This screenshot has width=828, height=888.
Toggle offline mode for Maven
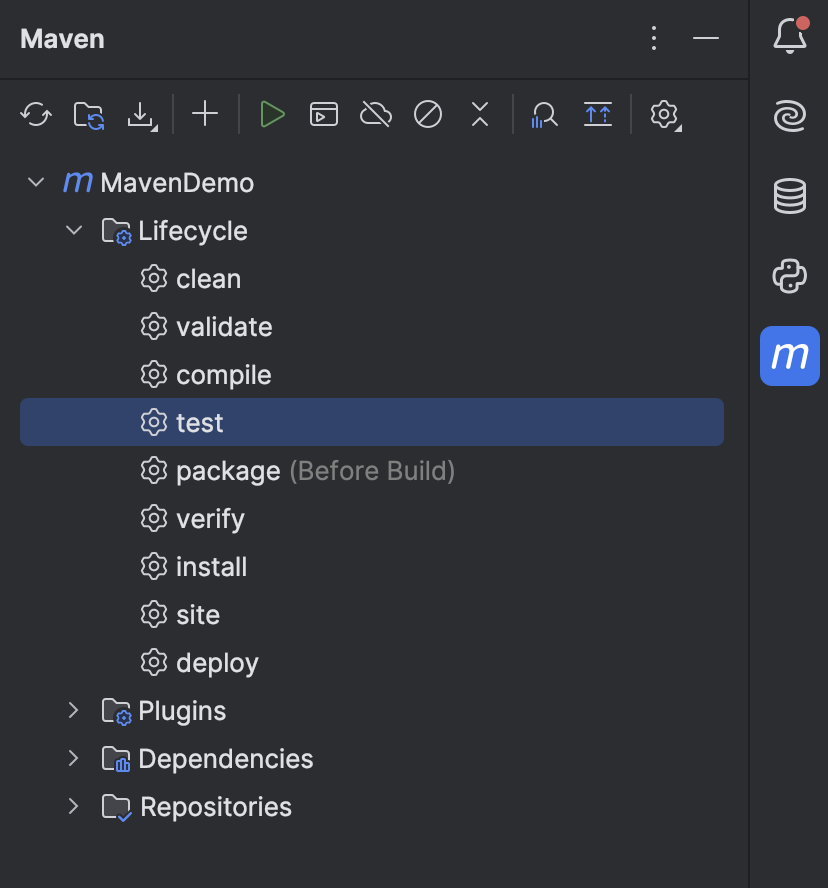pos(376,113)
